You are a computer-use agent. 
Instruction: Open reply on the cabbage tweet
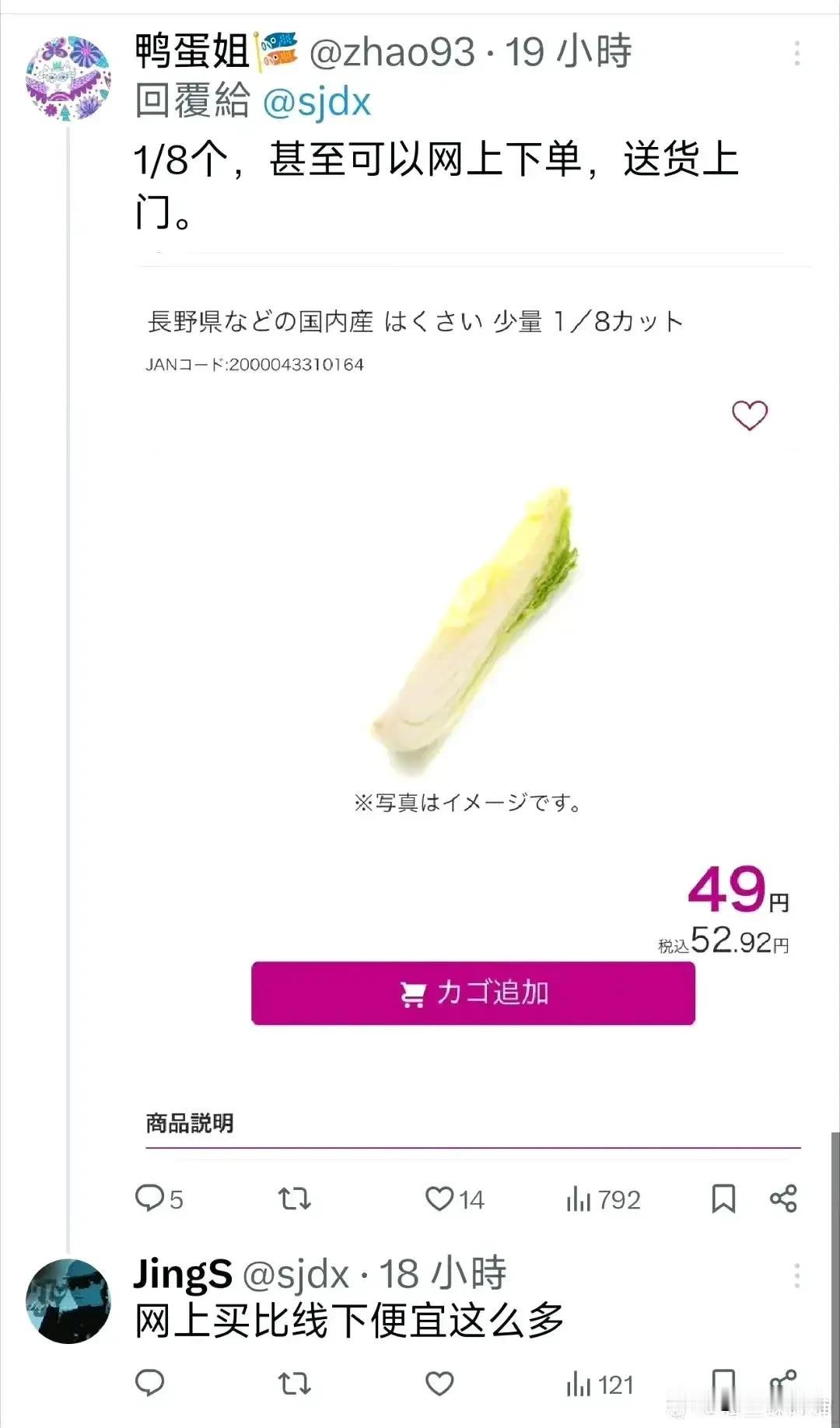pyautogui.click(x=159, y=1199)
